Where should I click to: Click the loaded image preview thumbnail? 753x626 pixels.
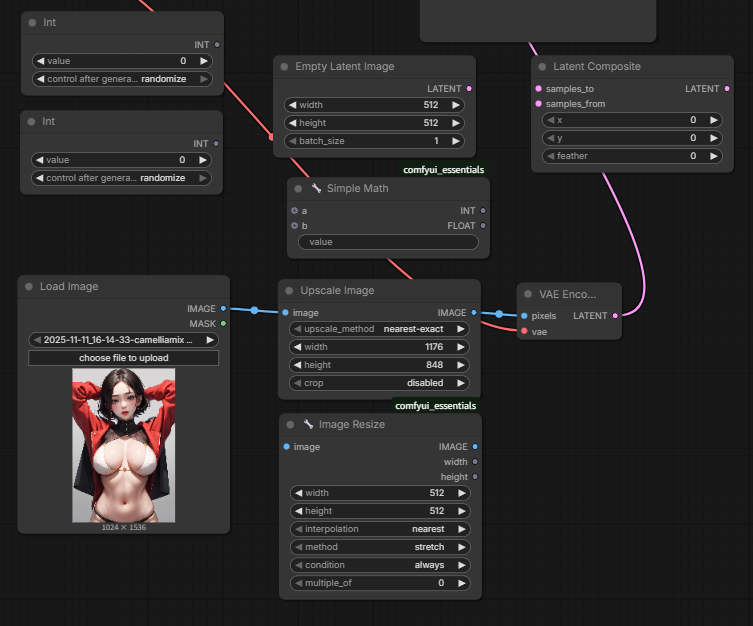pyautogui.click(x=123, y=444)
